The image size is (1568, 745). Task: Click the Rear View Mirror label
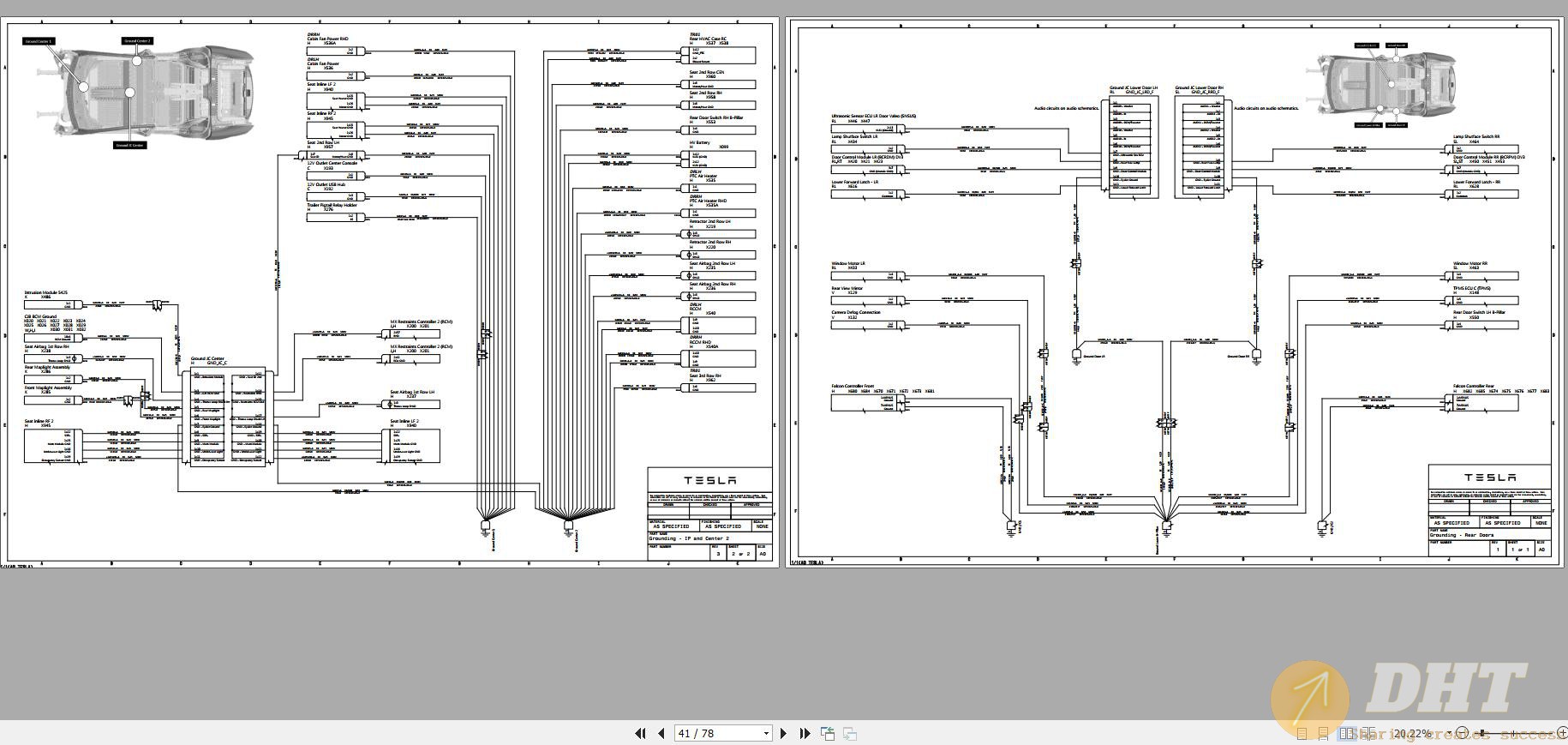tap(847, 289)
